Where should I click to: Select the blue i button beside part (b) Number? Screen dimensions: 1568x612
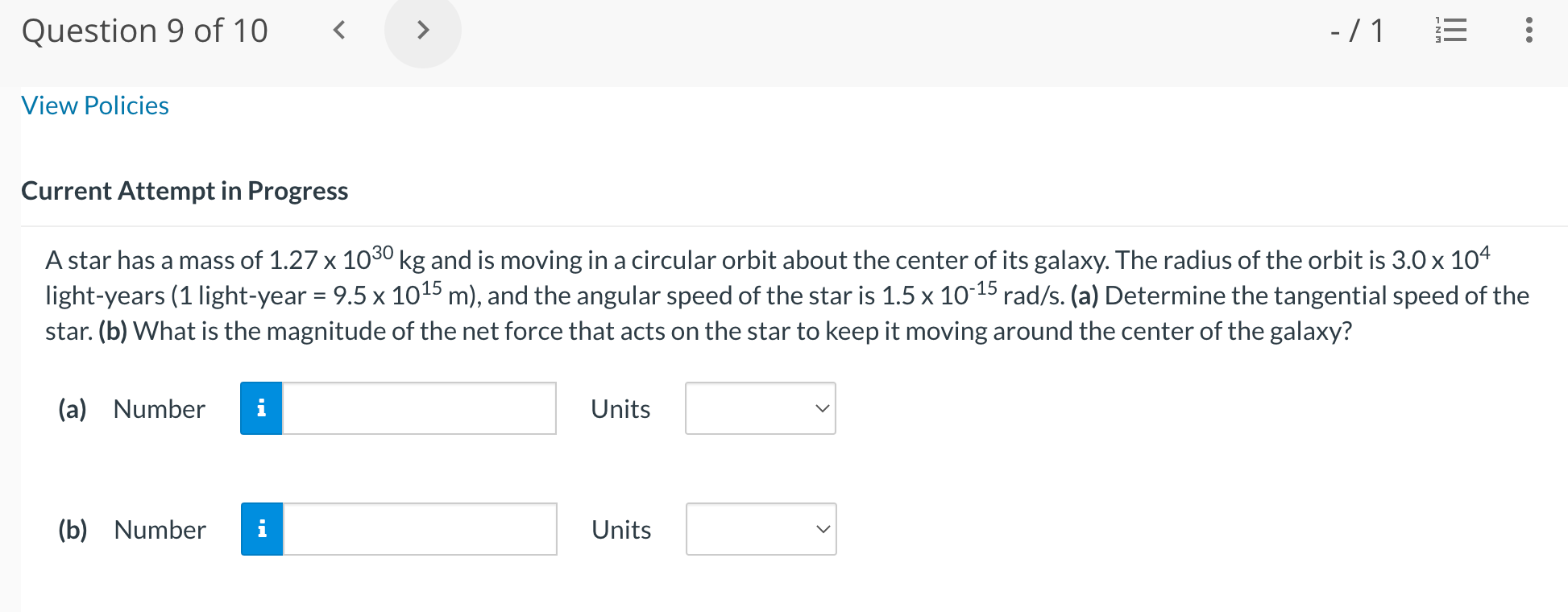click(x=260, y=529)
